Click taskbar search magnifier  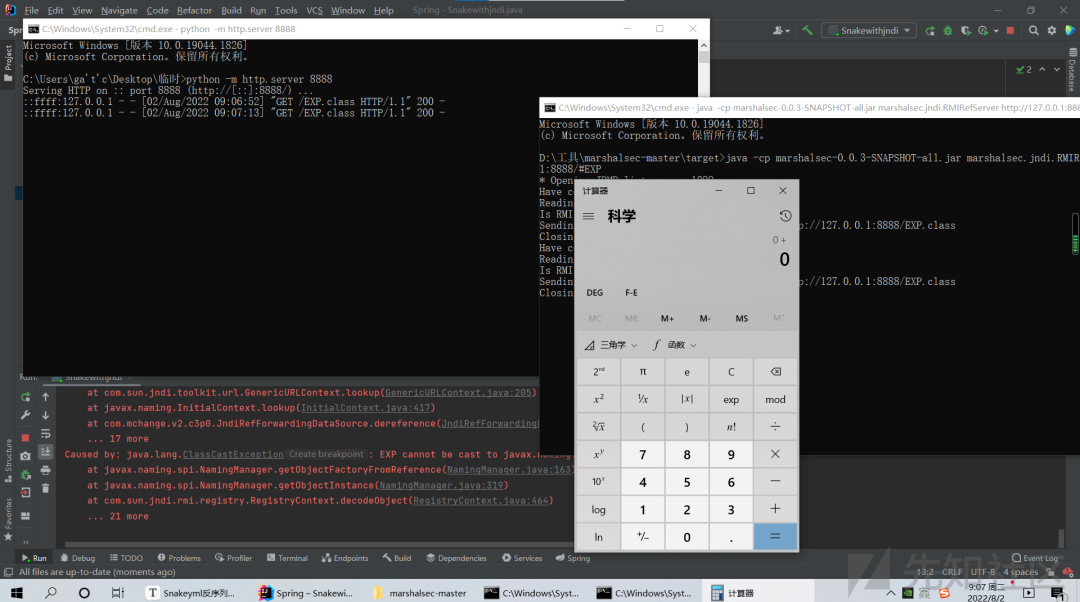[x=50, y=592]
